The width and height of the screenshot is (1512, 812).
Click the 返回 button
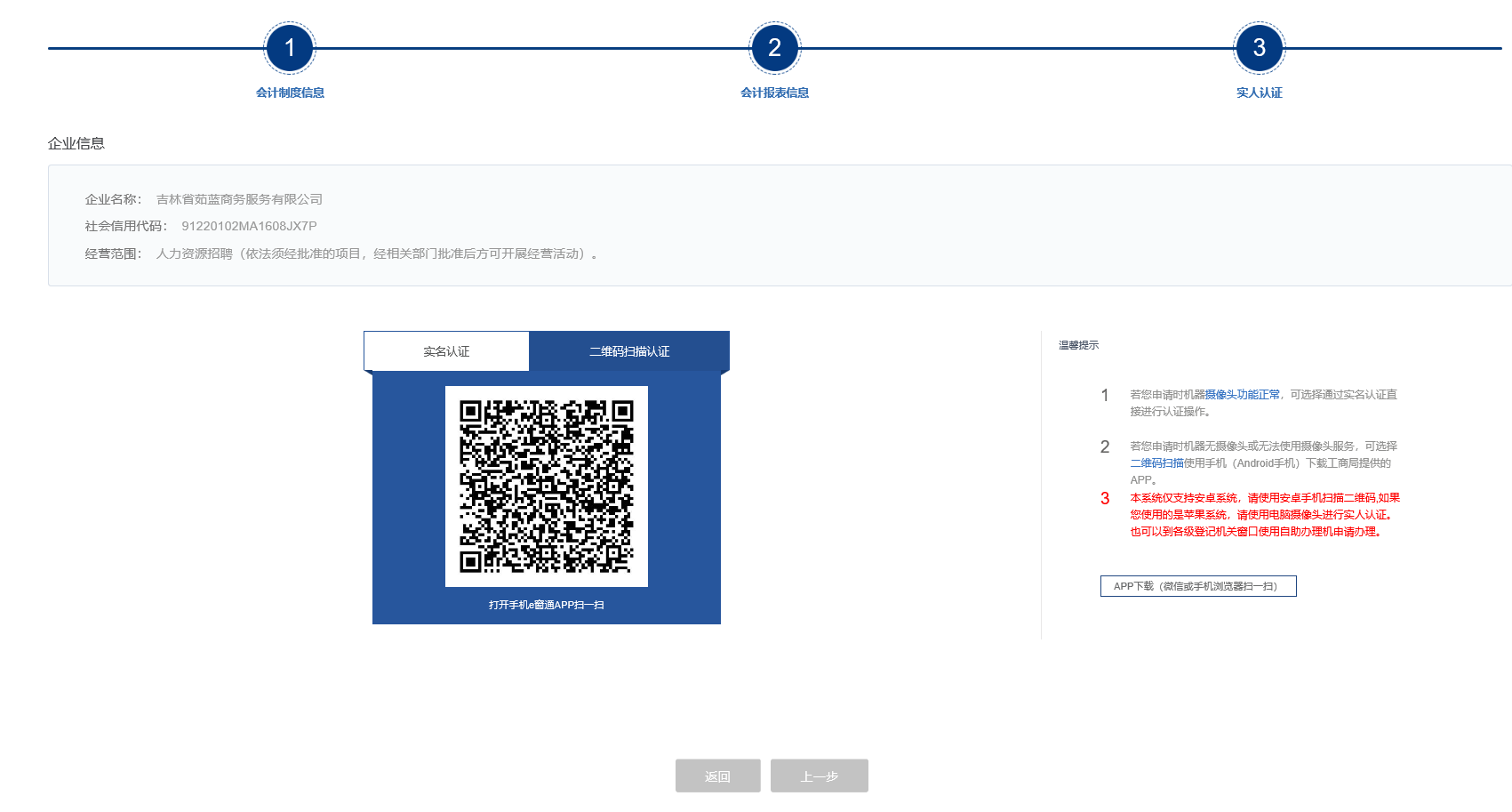(x=718, y=776)
